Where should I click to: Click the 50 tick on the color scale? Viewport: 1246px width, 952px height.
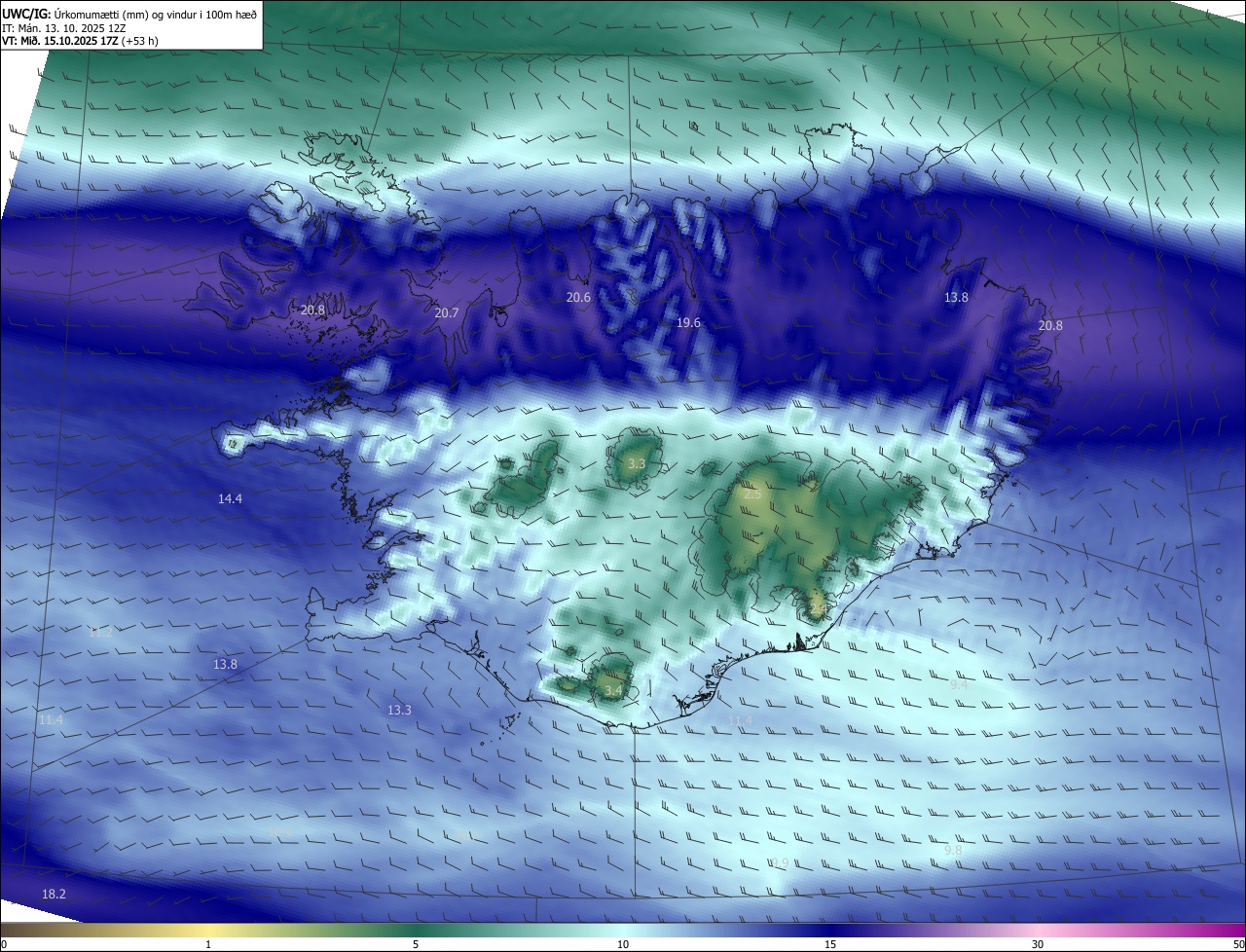click(x=1237, y=944)
